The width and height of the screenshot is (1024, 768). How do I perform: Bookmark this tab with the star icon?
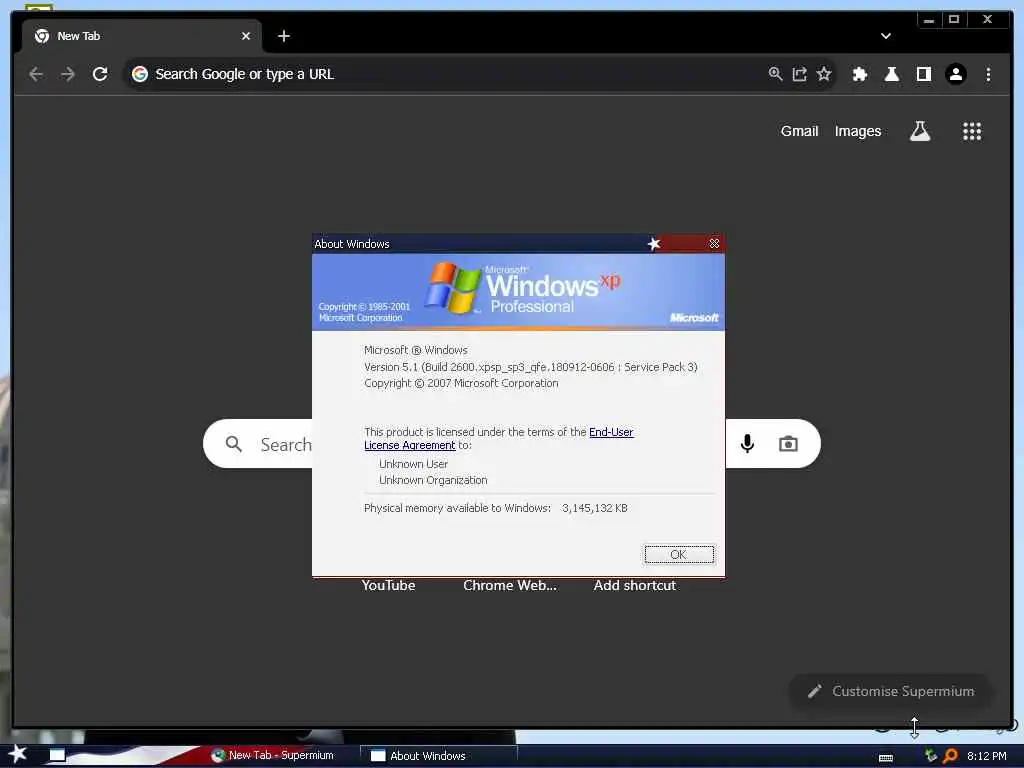pos(824,74)
